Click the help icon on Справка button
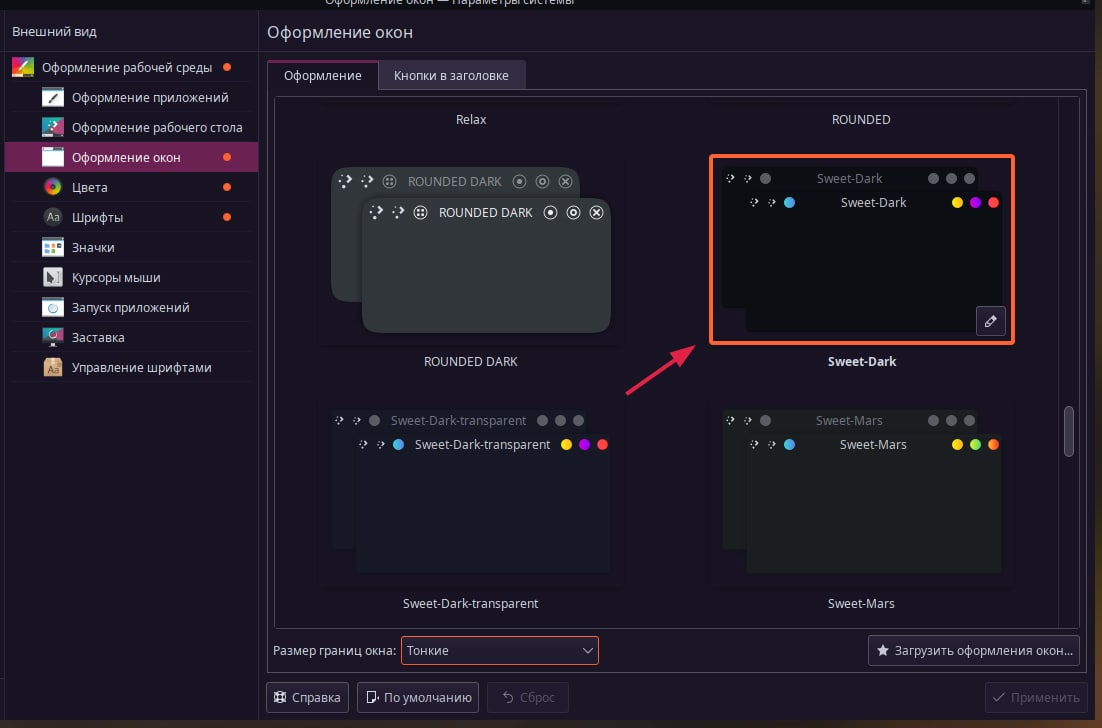This screenshot has height=728, width=1102. tap(280, 697)
